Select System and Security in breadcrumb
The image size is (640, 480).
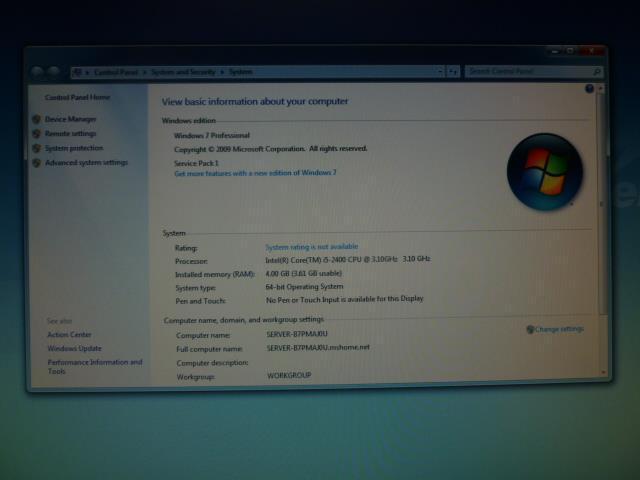tap(183, 72)
